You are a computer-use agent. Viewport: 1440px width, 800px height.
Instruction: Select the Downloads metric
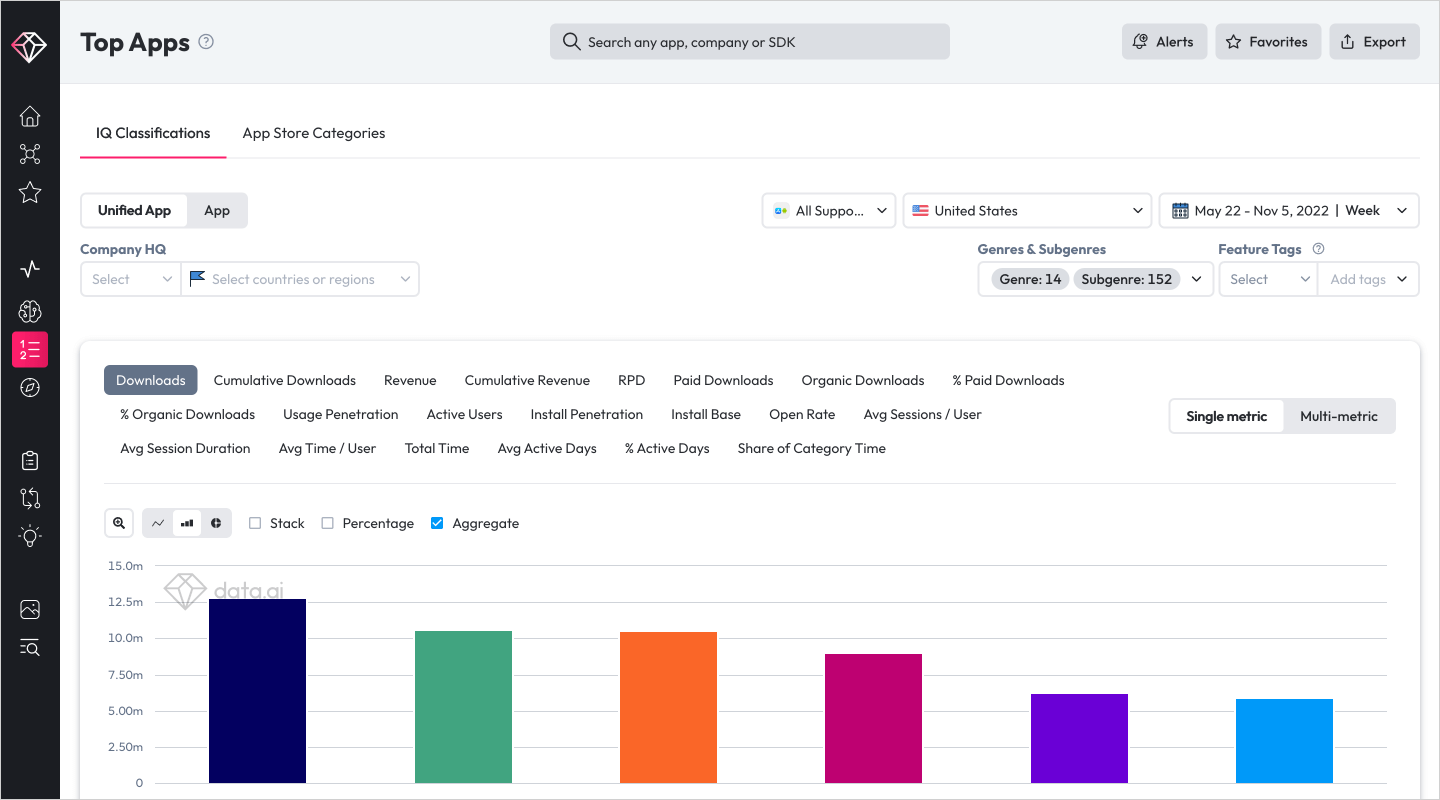click(151, 380)
